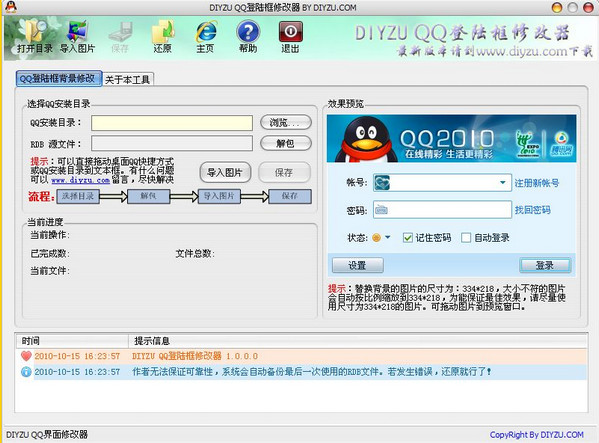The height and width of the screenshot is (443, 599).
Task: Click the 解包 flow step box
Action: 149,196
